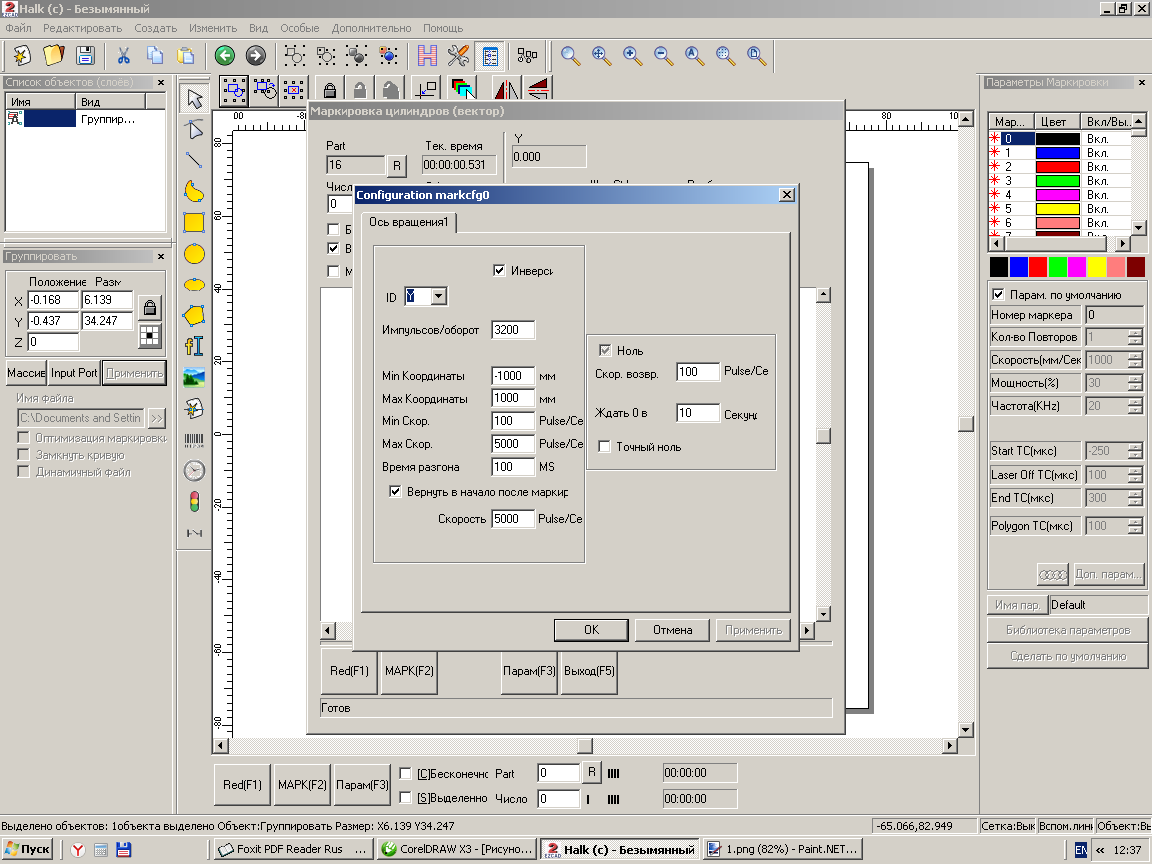This screenshot has width=1152, height=864.
Task: Click the Отмена button
Action: coord(672,630)
